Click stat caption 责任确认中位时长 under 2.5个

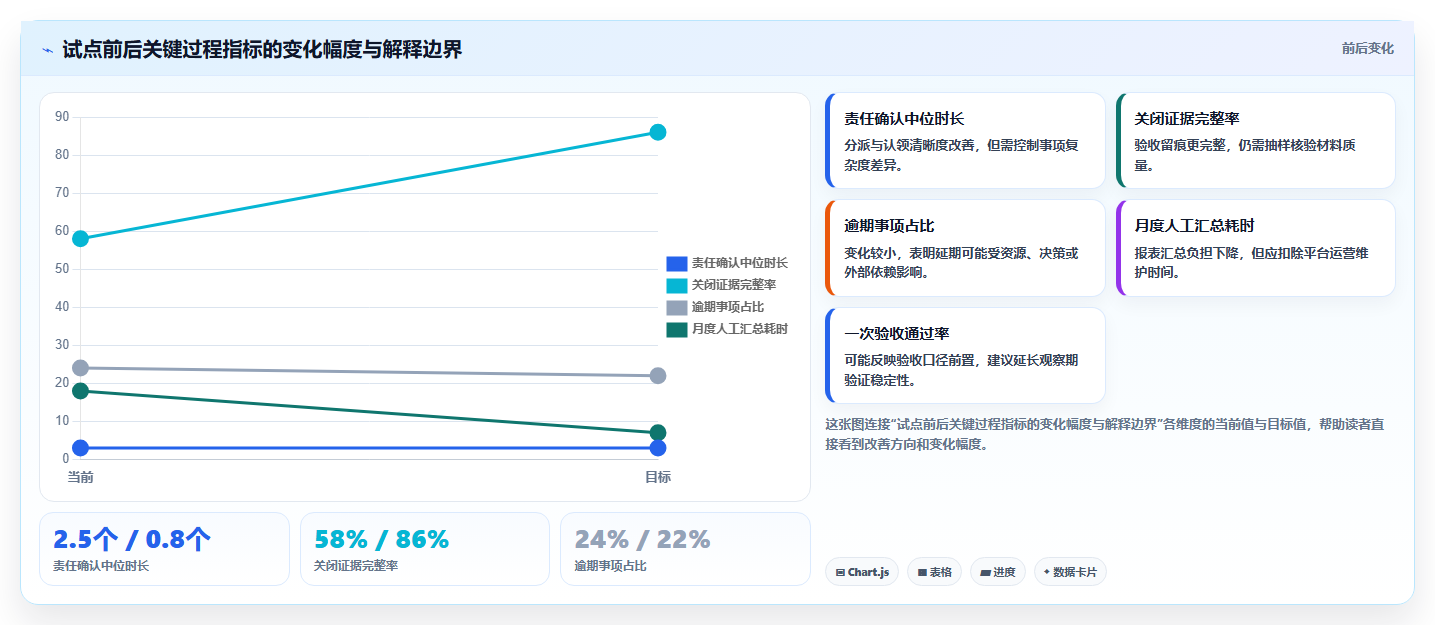click(x=101, y=566)
